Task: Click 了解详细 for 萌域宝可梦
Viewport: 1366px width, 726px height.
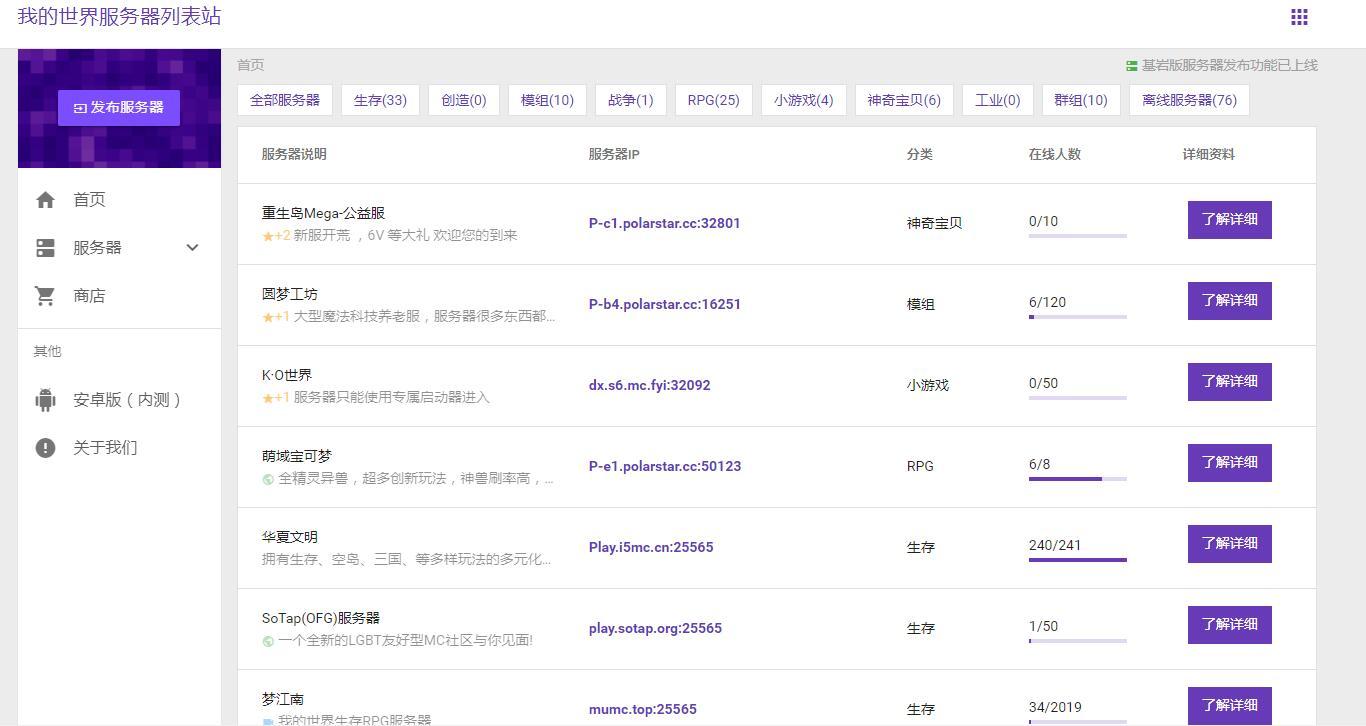Action: pos(1230,463)
